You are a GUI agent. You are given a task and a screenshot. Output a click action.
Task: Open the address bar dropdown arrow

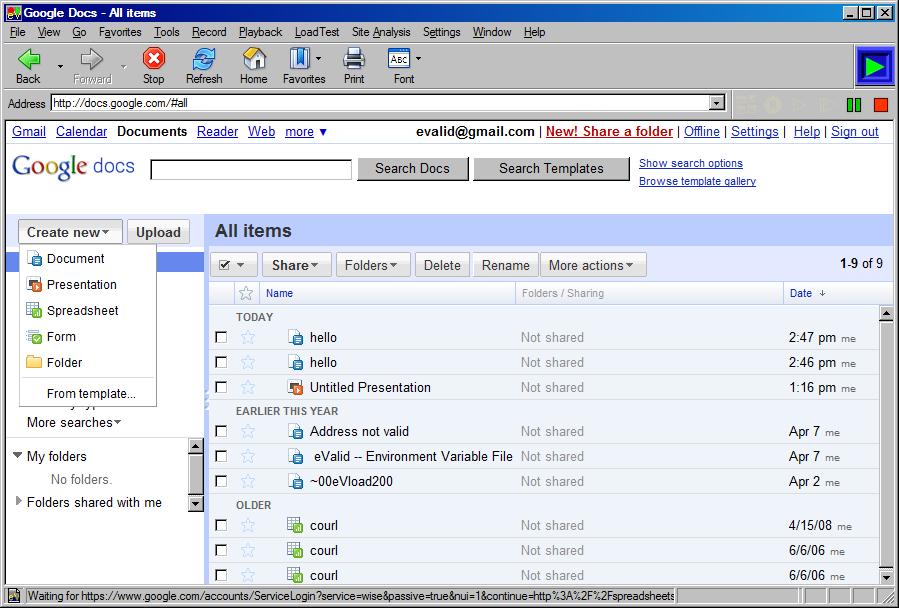tap(716, 103)
